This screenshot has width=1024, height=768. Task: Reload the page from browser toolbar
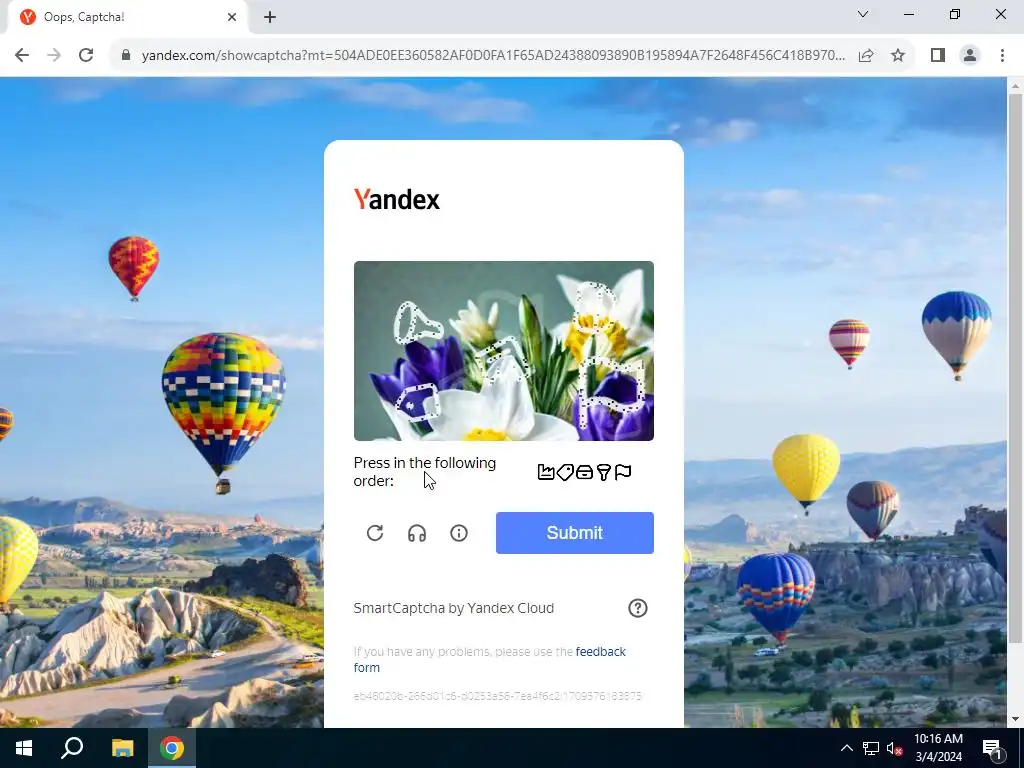86,55
